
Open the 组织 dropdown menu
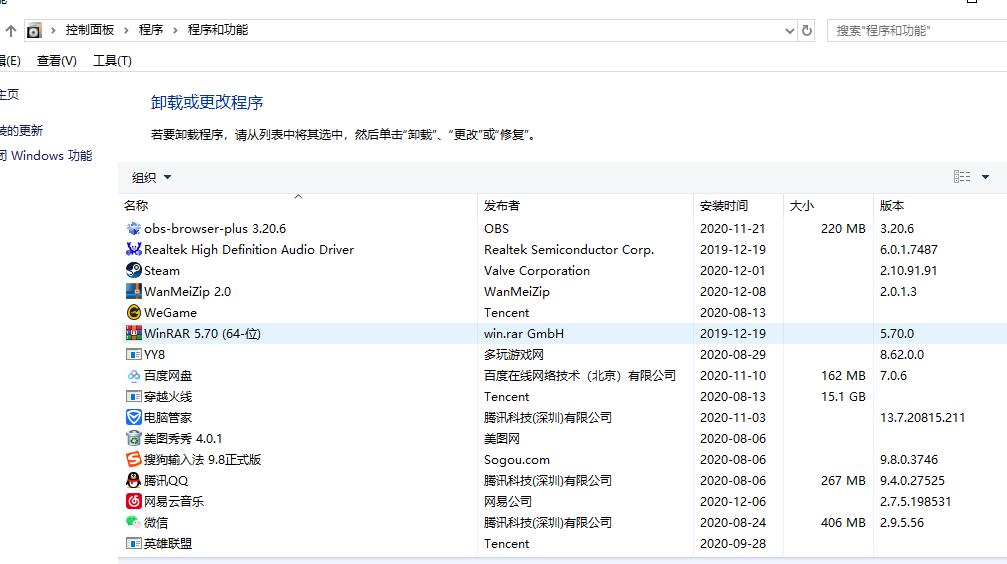(x=152, y=177)
